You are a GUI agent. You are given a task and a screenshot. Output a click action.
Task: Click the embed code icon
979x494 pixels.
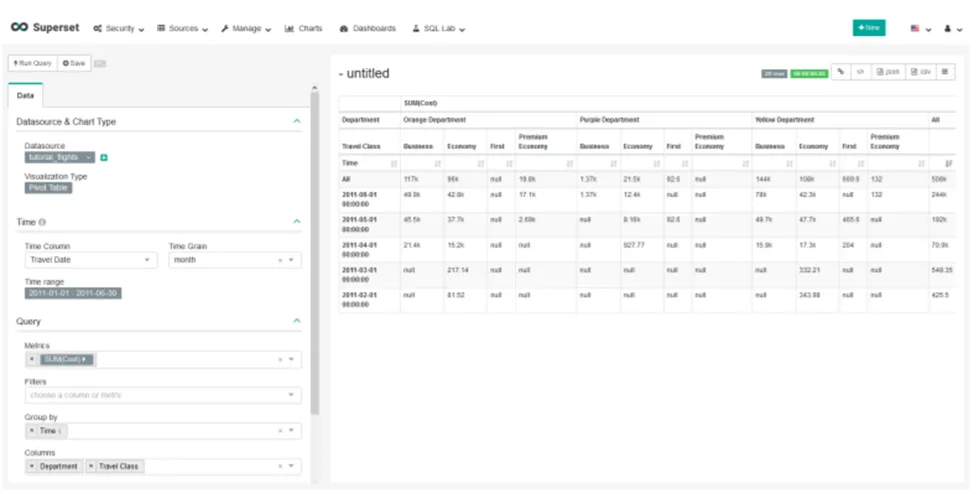coord(860,72)
